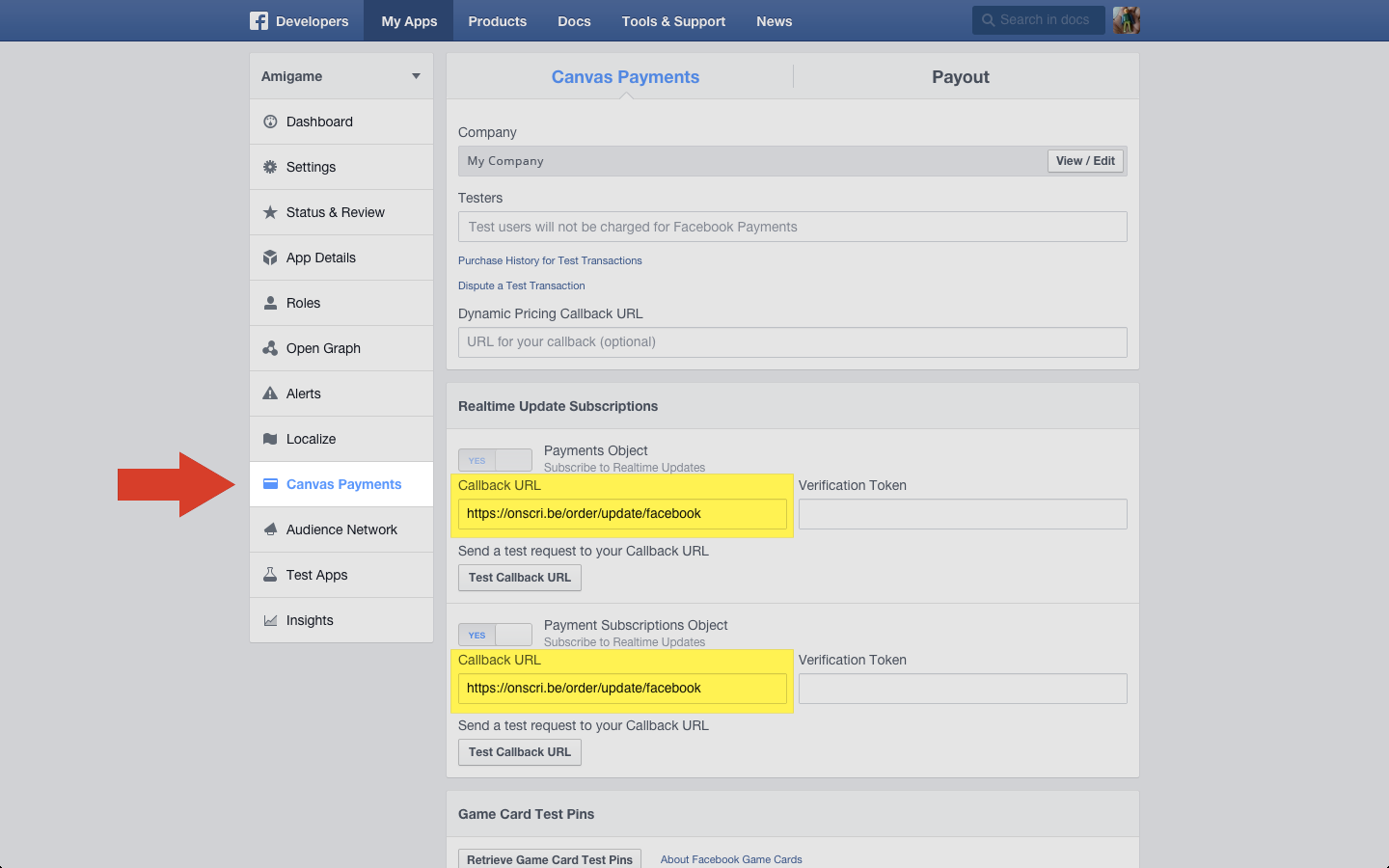Click the Test Apps flask icon
This screenshot has height=868, width=1389.
(270, 575)
